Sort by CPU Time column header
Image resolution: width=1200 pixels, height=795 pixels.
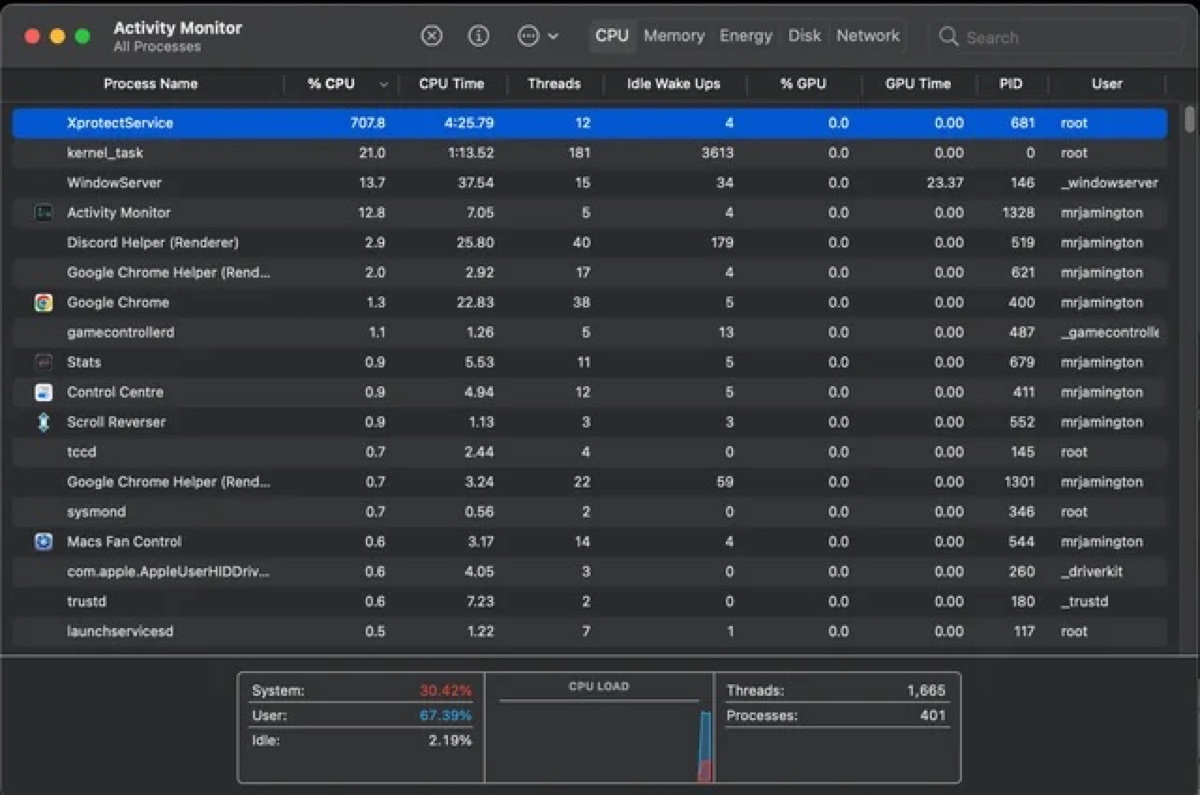pyautogui.click(x=451, y=84)
